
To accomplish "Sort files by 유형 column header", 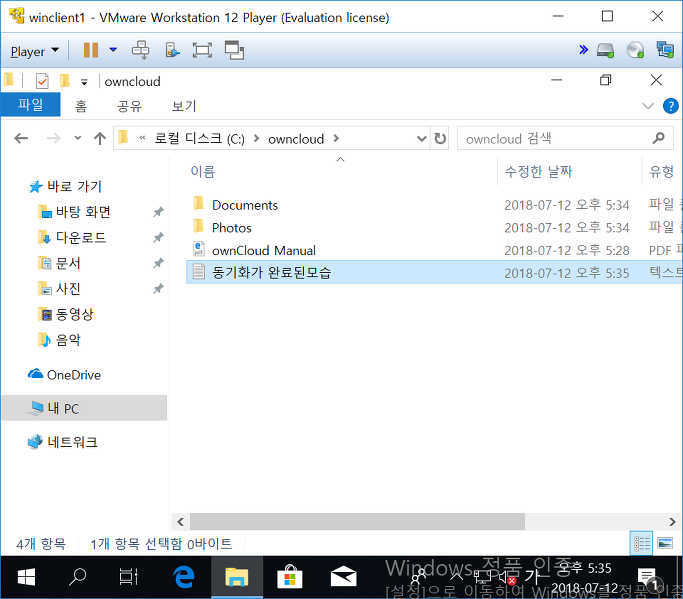I will [661, 172].
